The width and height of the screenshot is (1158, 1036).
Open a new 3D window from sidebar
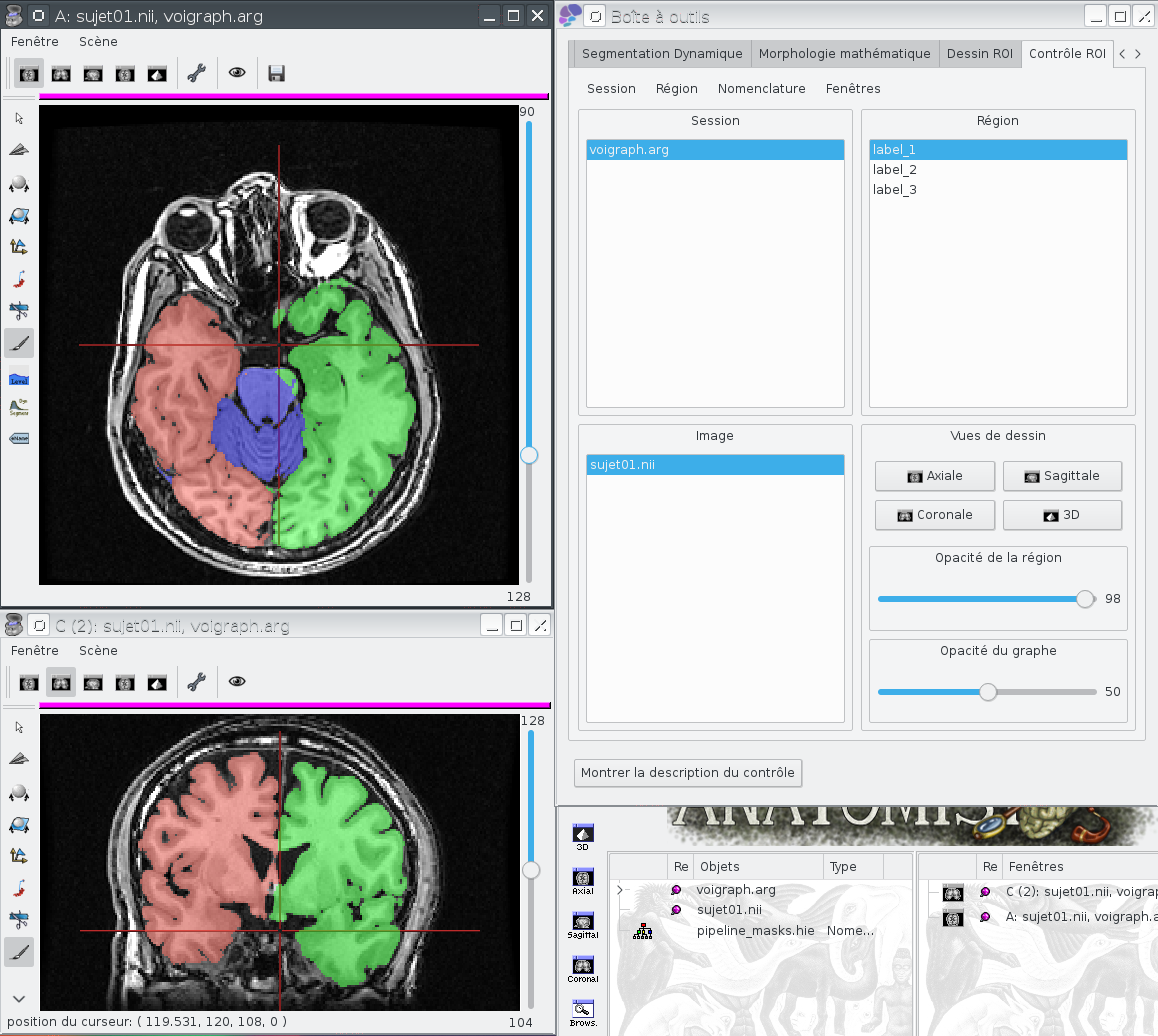(x=583, y=835)
